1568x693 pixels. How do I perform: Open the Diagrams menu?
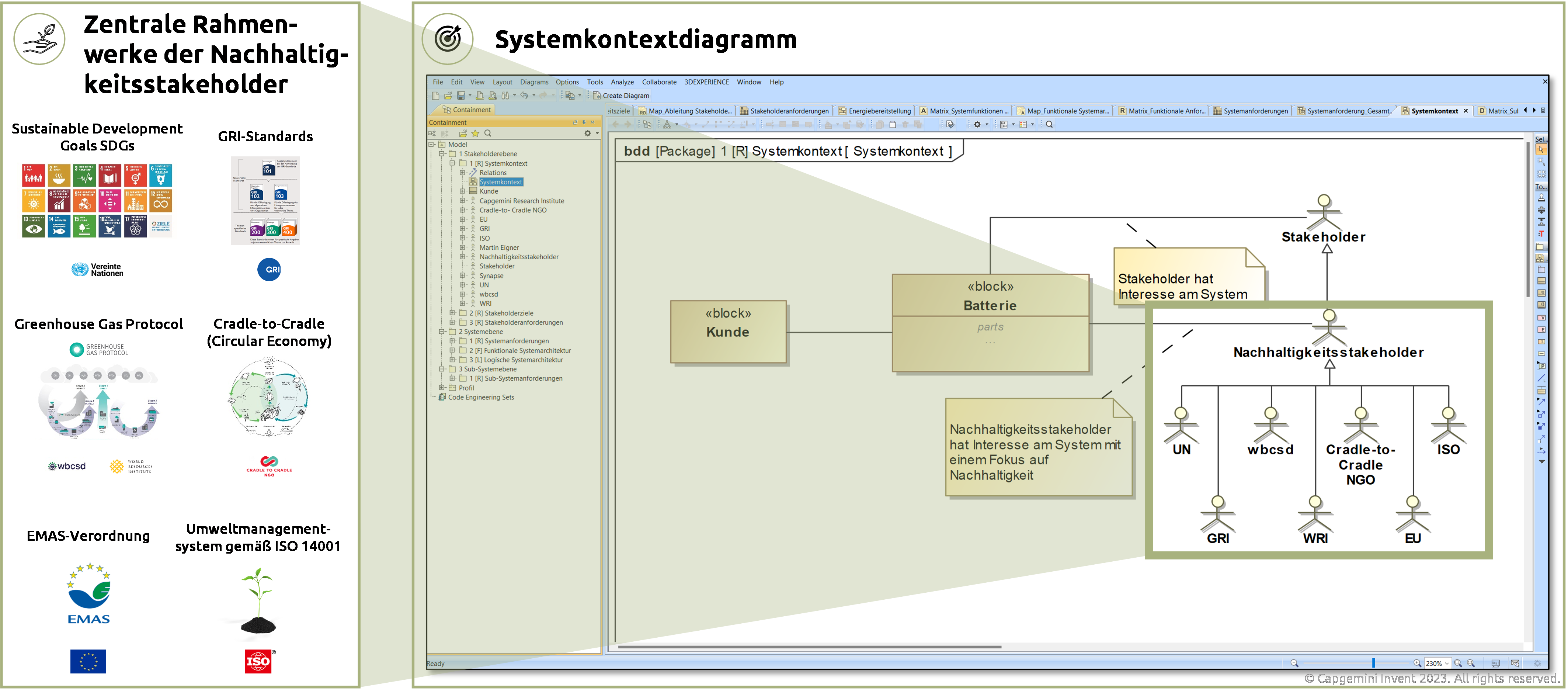[535, 82]
